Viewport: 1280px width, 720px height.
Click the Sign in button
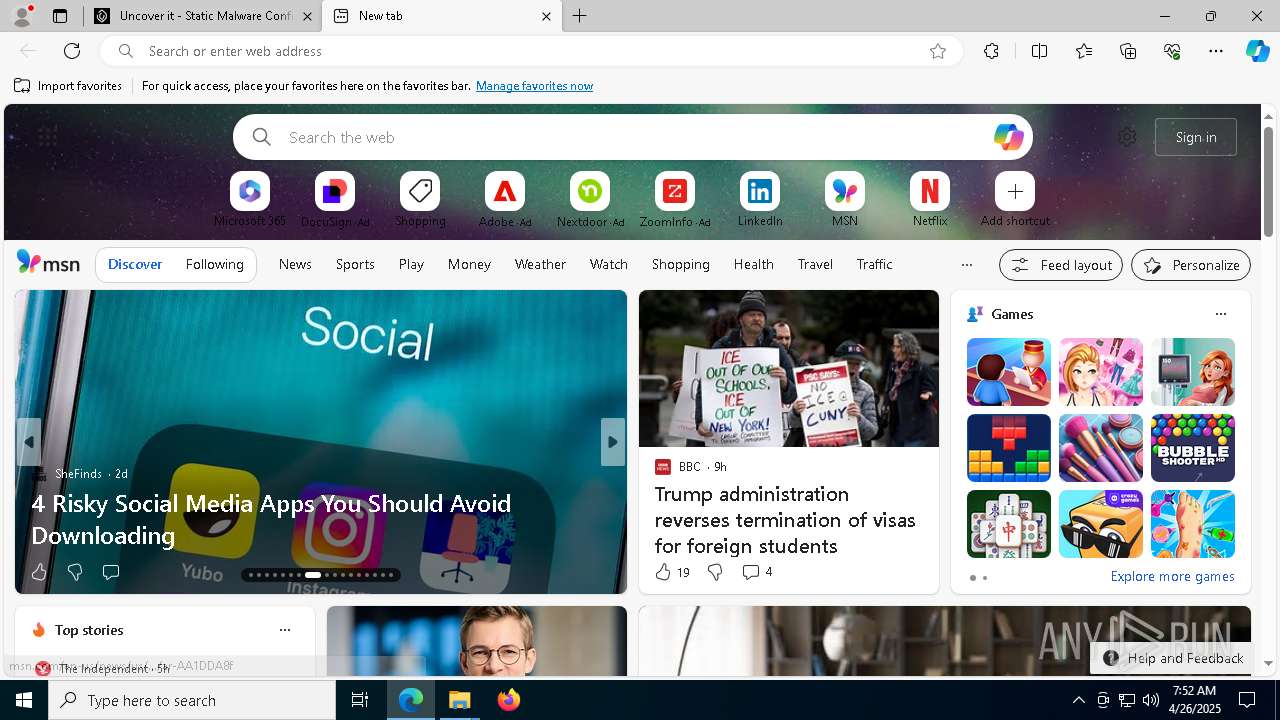1196,137
